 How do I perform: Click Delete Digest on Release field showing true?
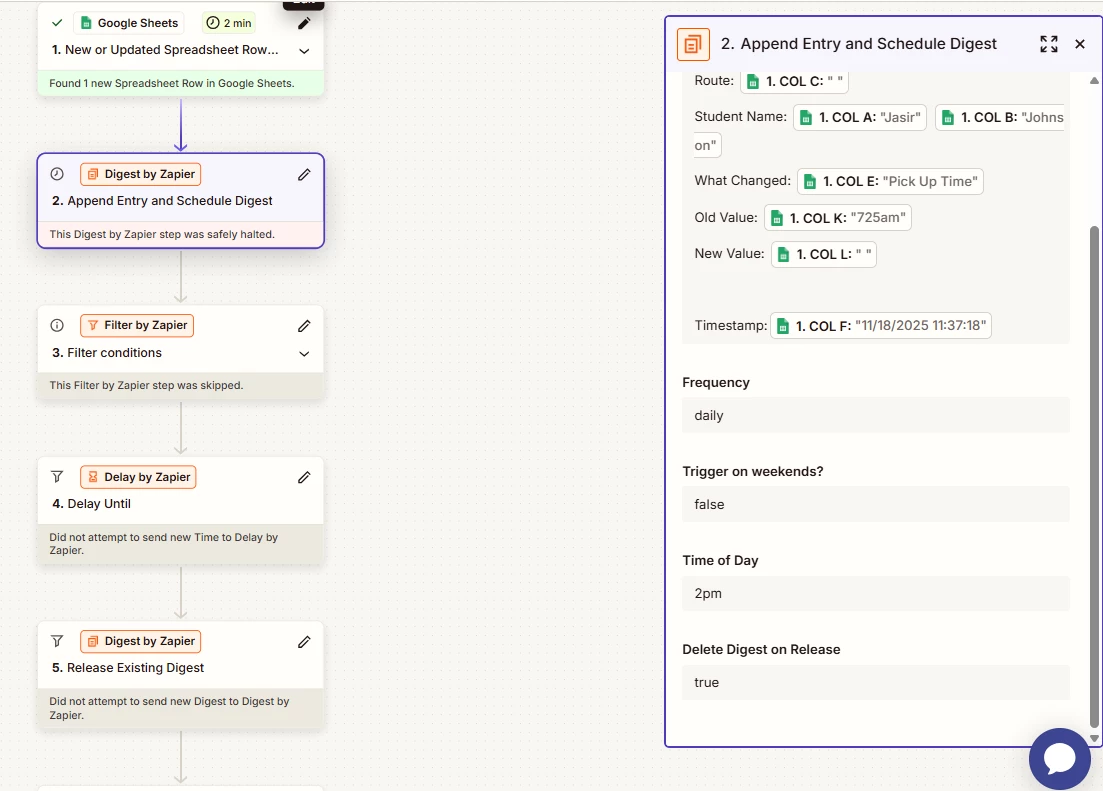[876, 682]
